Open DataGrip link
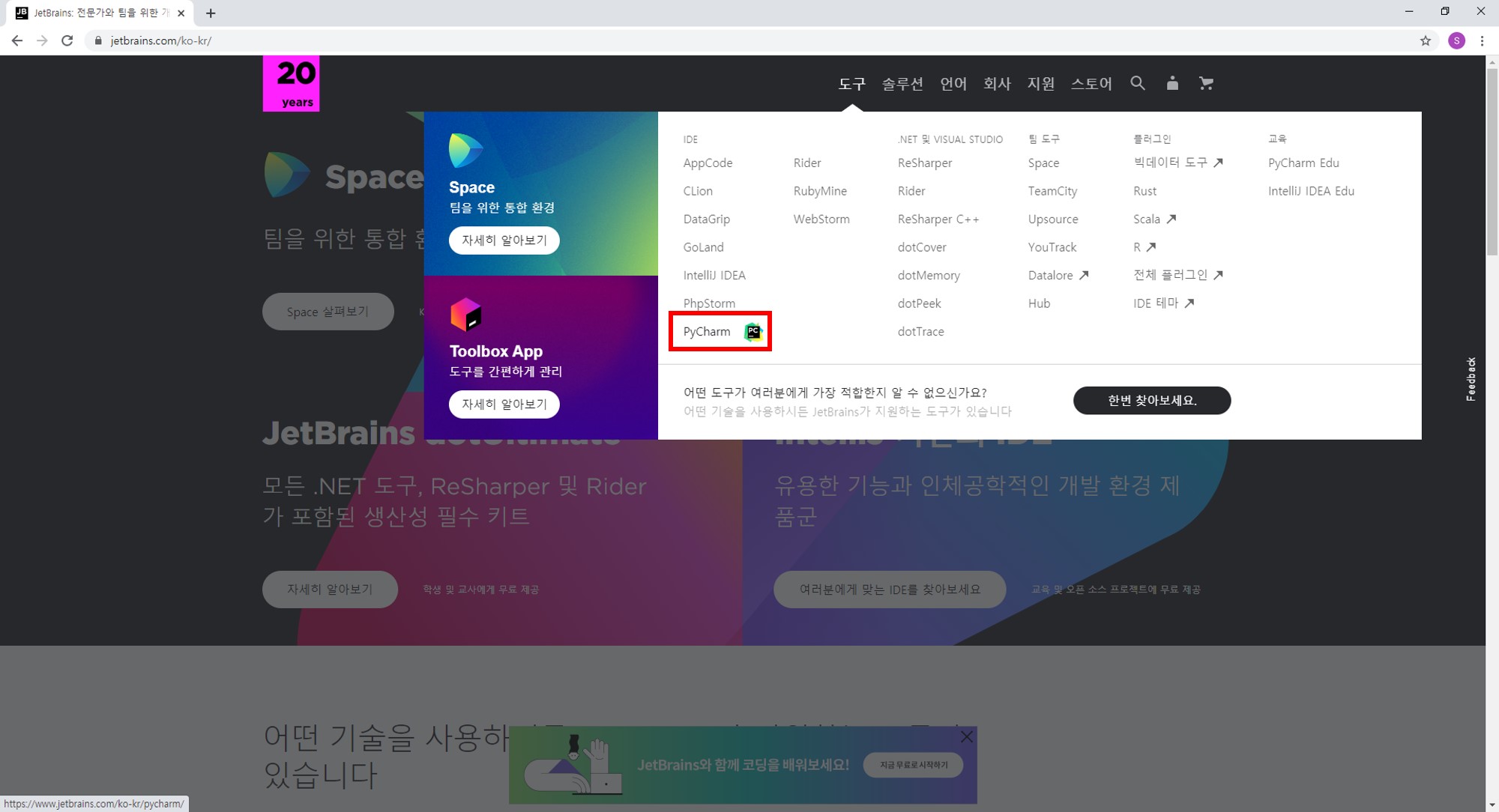The image size is (1499, 812). (x=706, y=219)
